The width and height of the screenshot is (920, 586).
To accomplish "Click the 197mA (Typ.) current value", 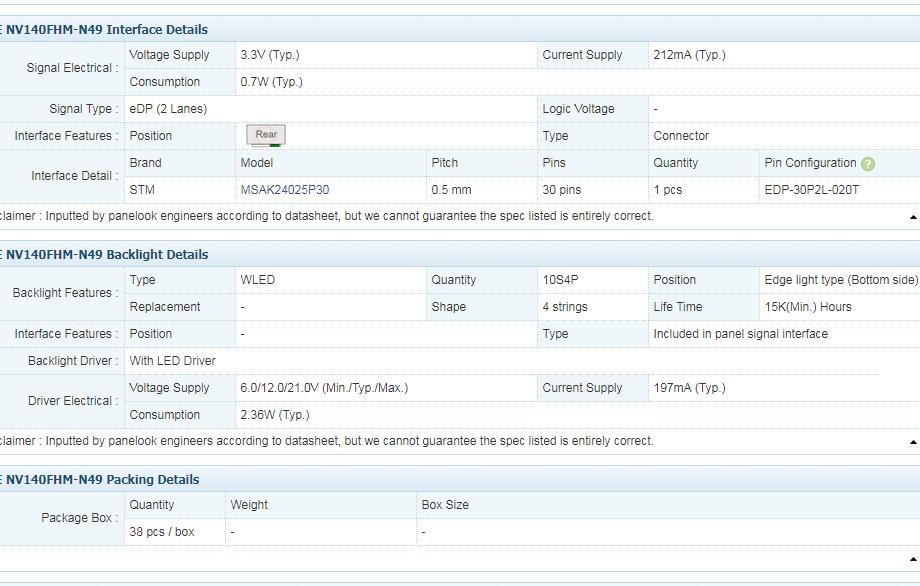I will (x=689, y=388).
